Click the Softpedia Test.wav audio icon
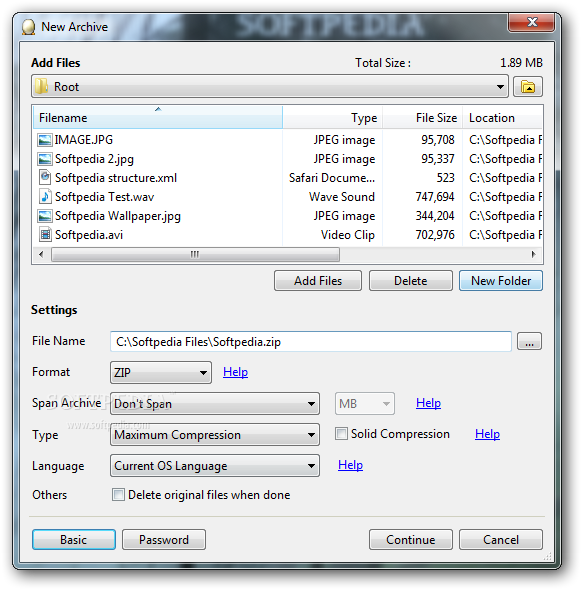Viewport: 582px width, 590px height. pos(45,197)
